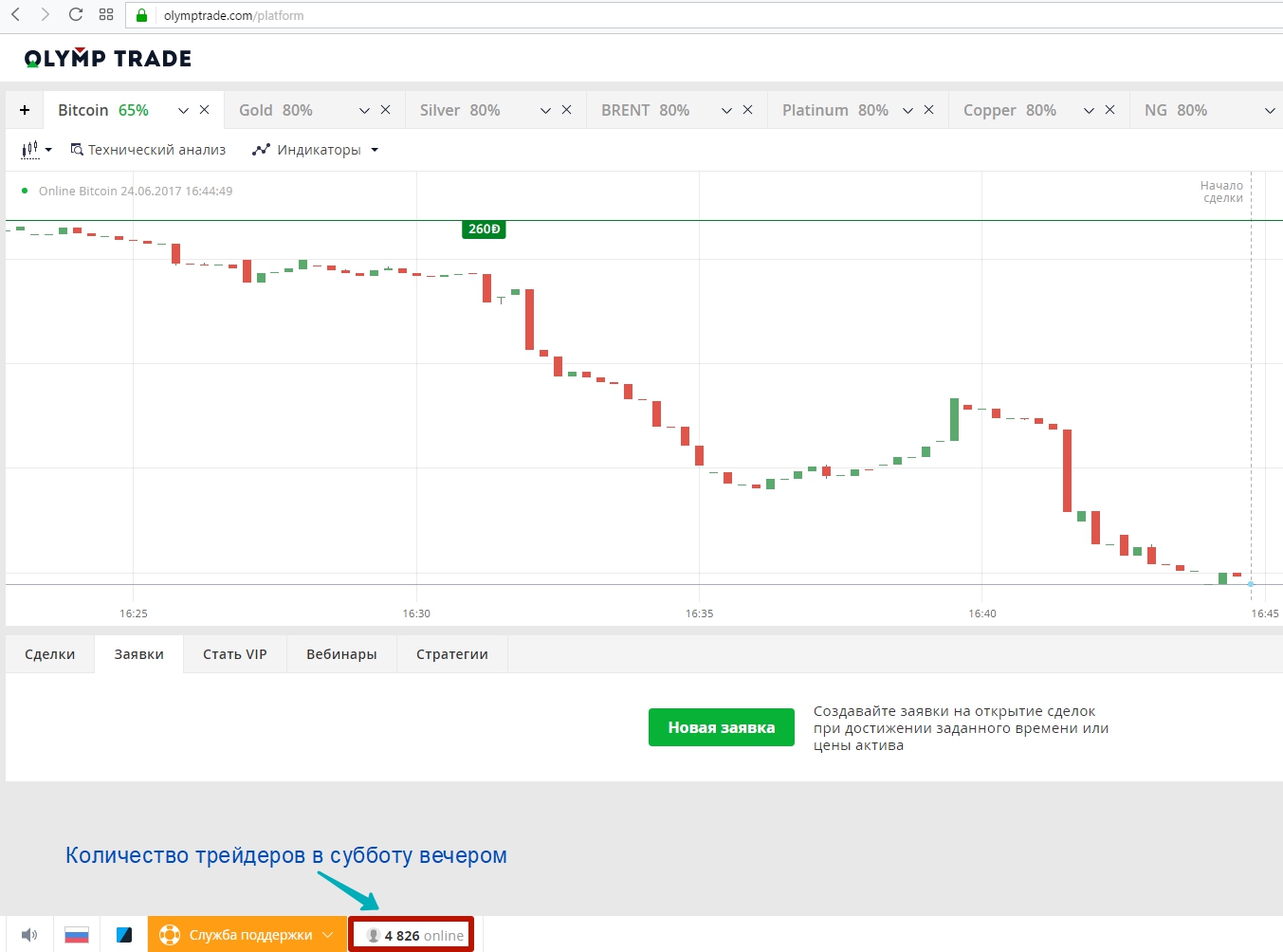Expand the Gold tab dropdown chevron

[364, 111]
